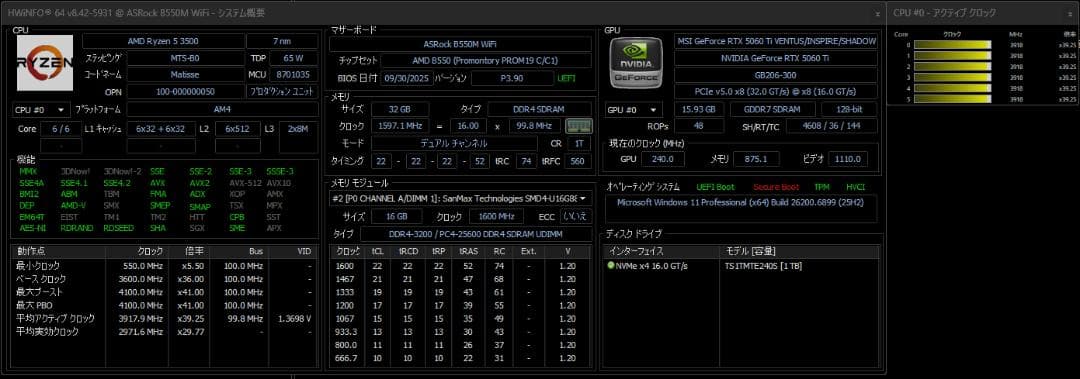Click the average effective clock 2971.6 MHz
Viewport: 1080px width, 379px height.
[x=142, y=331]
